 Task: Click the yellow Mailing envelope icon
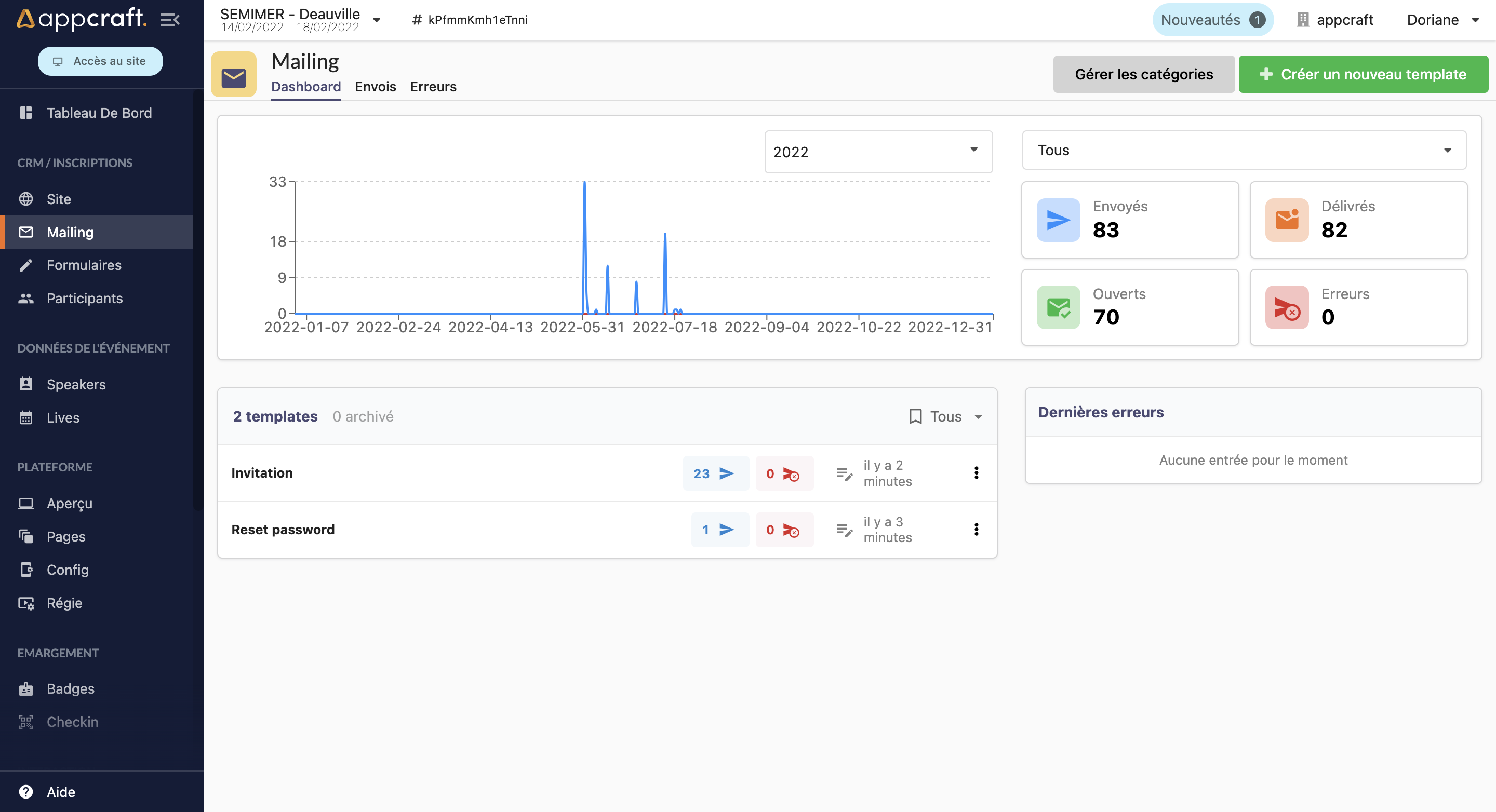[x=233, y=75]
